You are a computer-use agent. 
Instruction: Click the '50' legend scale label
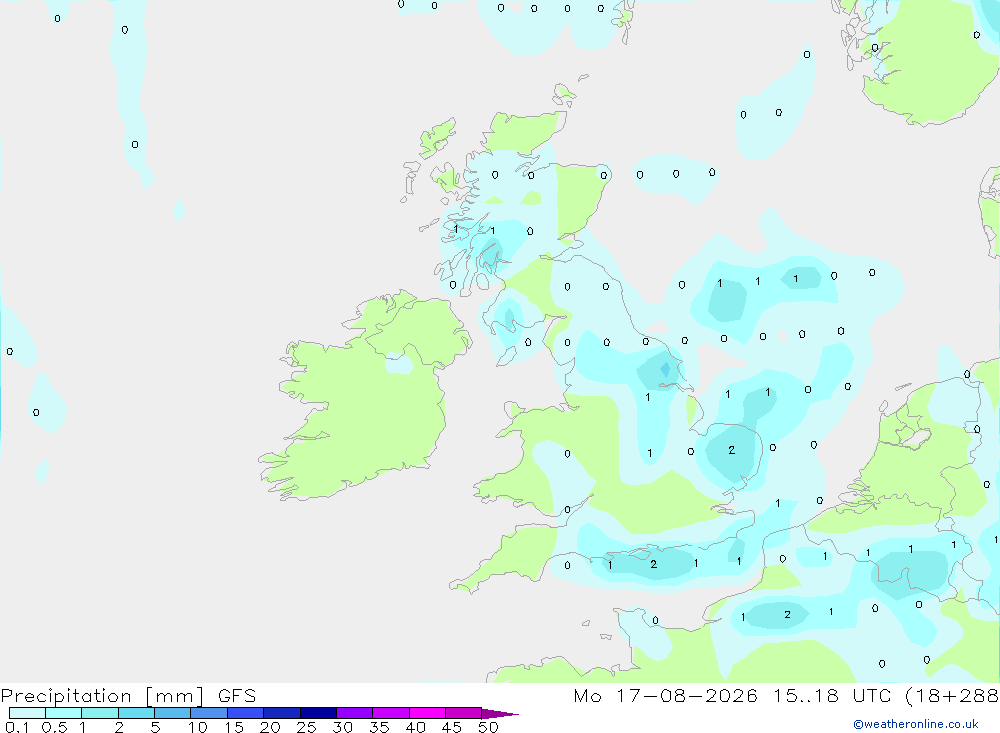[488, 727]
